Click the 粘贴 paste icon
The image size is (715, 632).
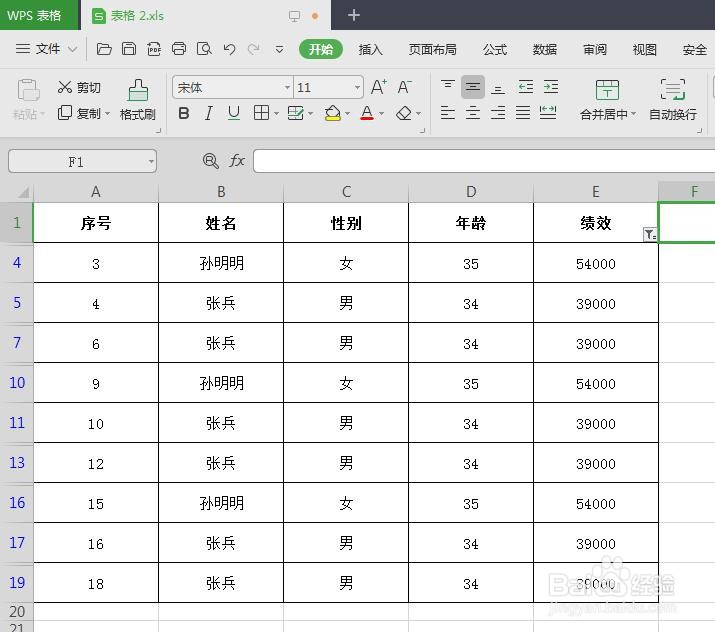[x=28, y=90]
